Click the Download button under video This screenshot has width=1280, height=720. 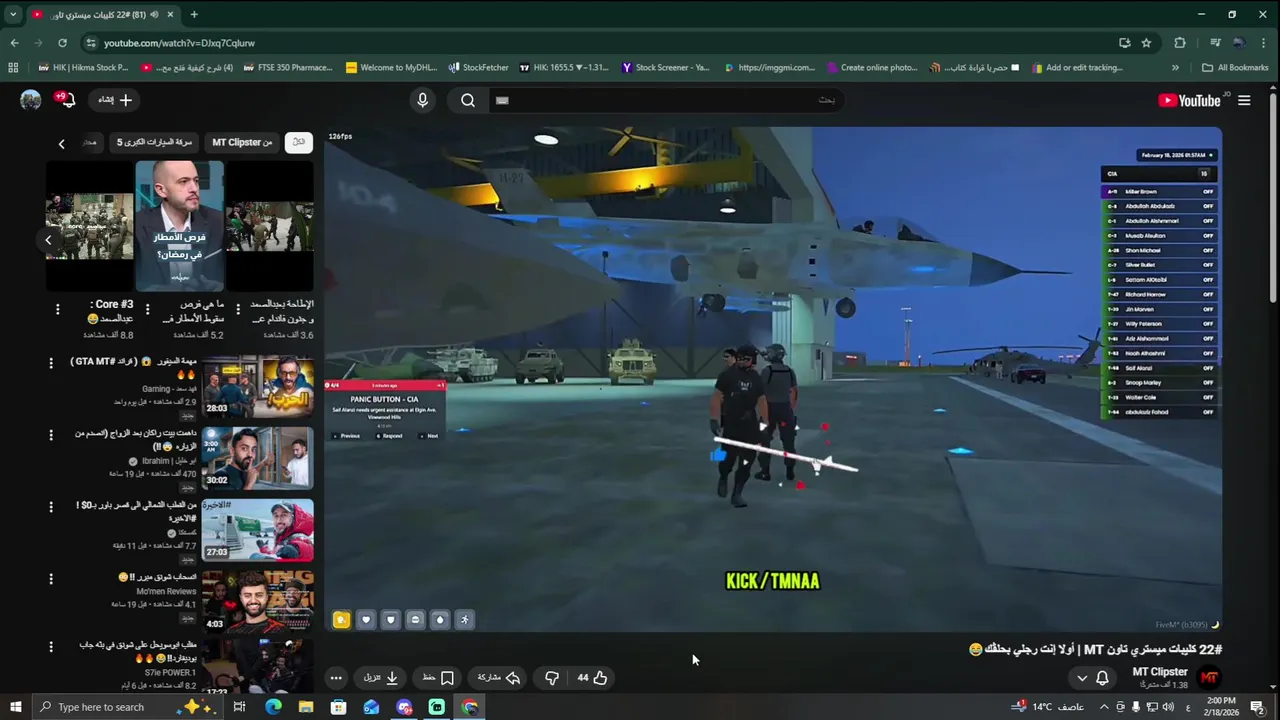pyautogui.click(x=381, y=678)
